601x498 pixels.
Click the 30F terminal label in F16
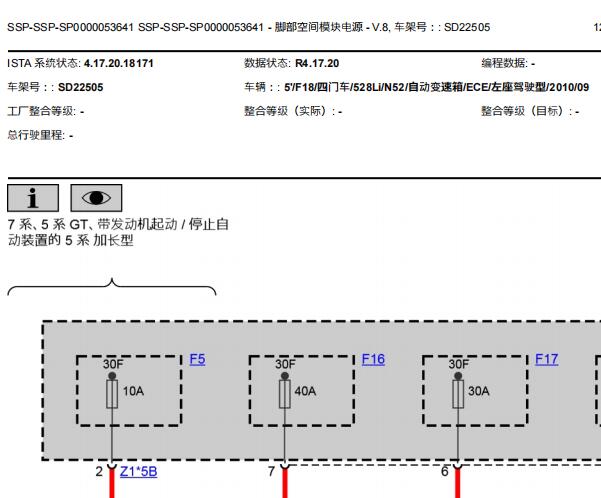click(285, 364)
